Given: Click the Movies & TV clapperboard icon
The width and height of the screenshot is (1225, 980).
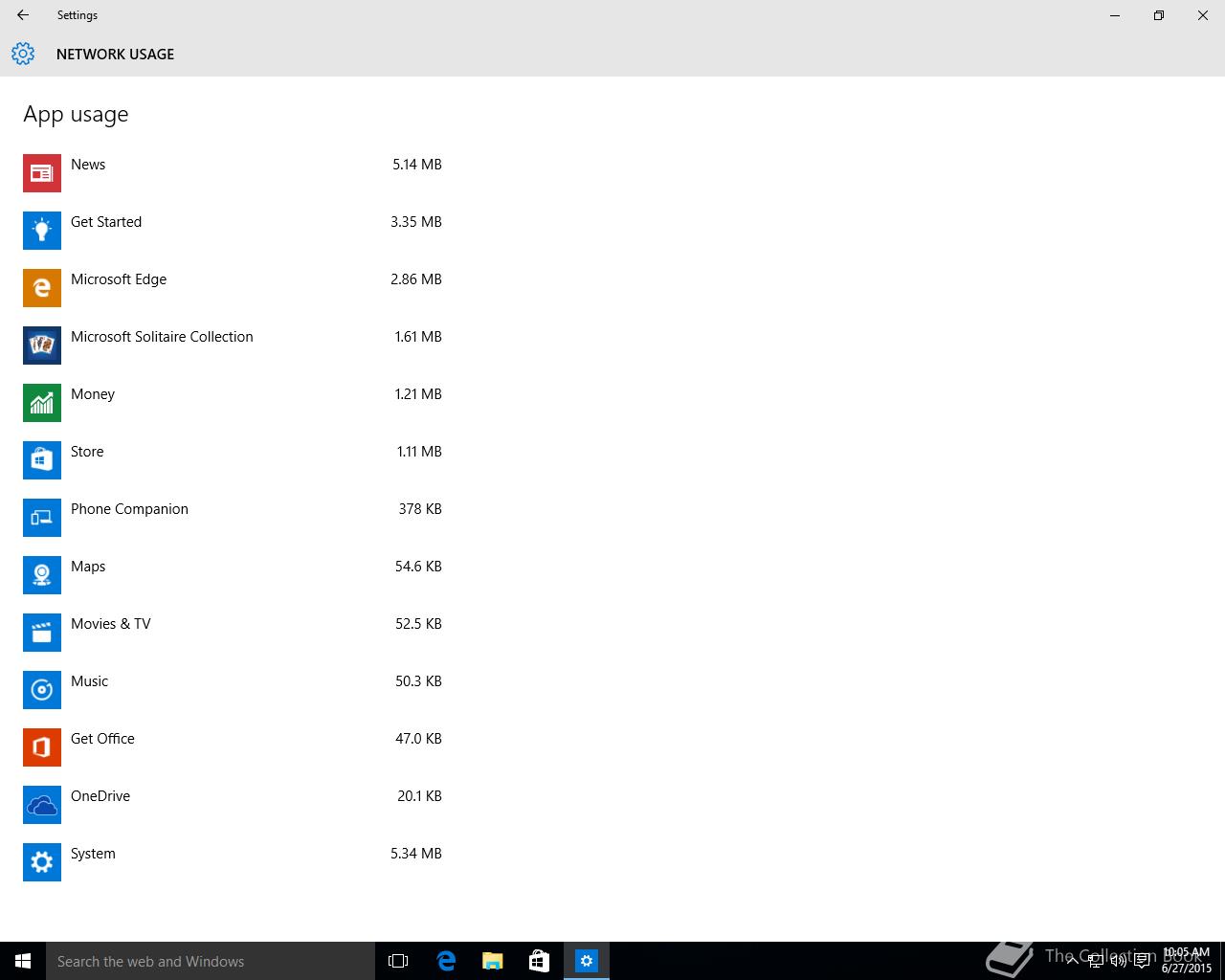Looking at the screenshot, I should click(42, 633).
